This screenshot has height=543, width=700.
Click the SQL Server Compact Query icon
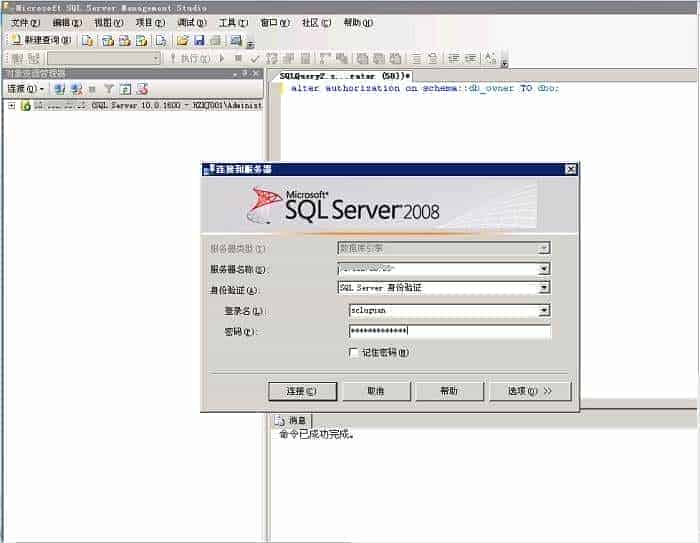pos(161,41)
